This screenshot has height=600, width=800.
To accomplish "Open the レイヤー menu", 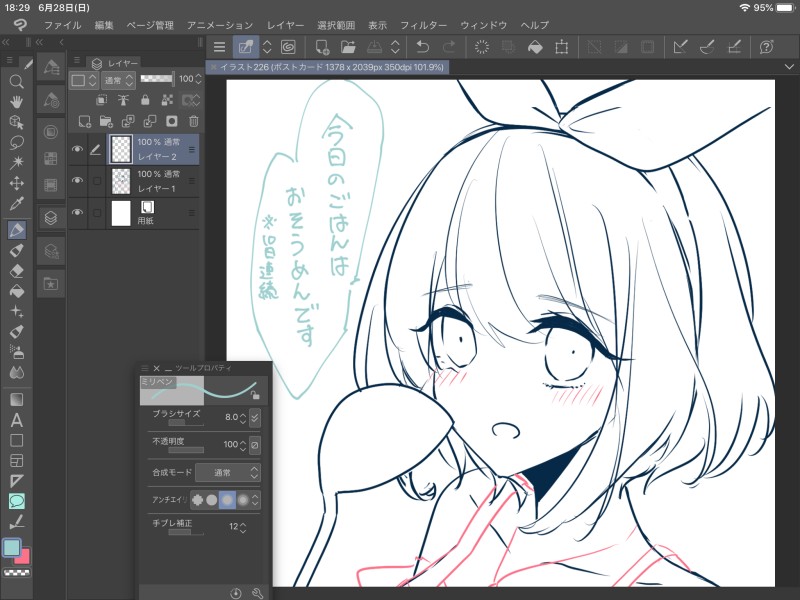I will point(286,25).
